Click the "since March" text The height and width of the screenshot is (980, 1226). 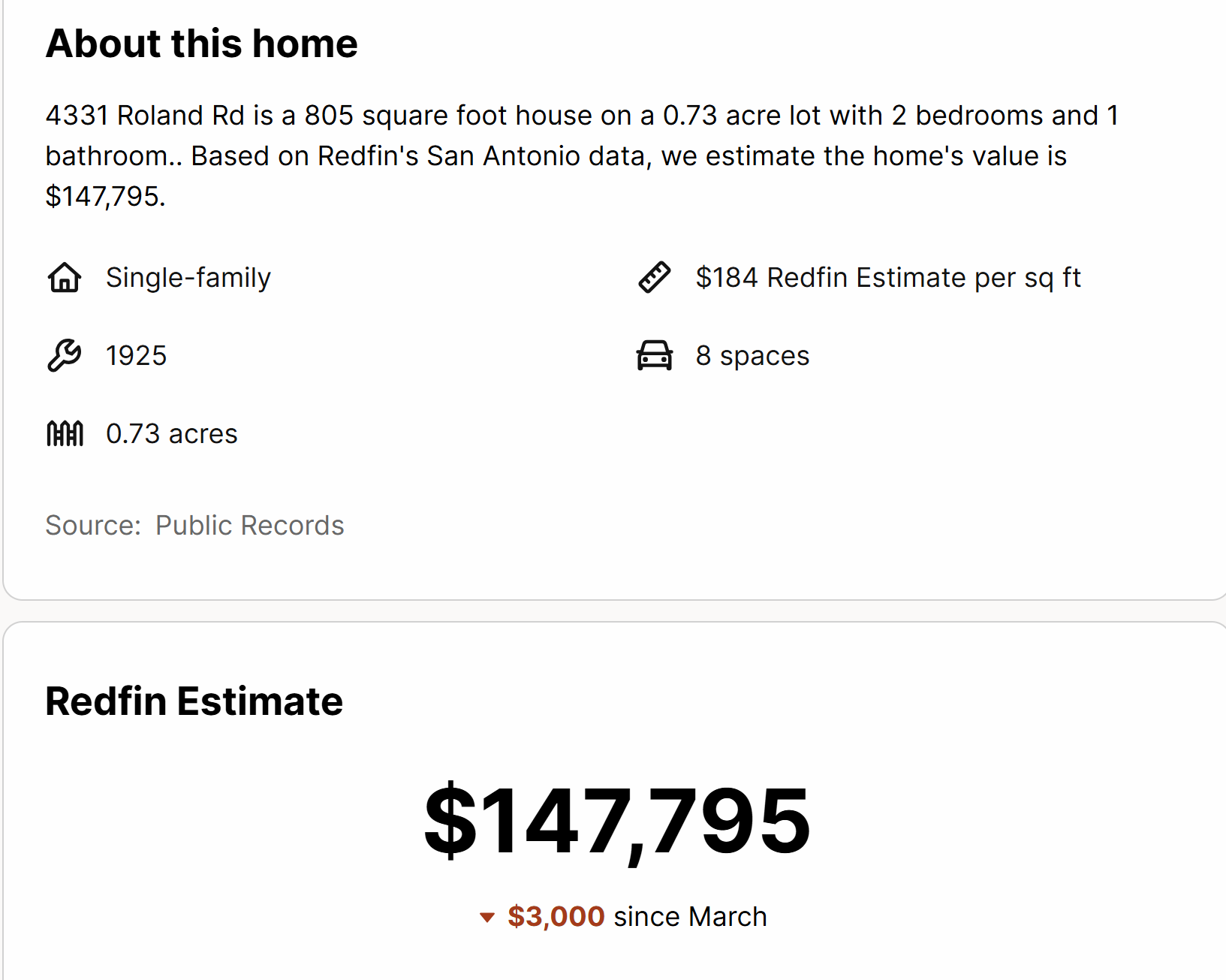point(690,916)
